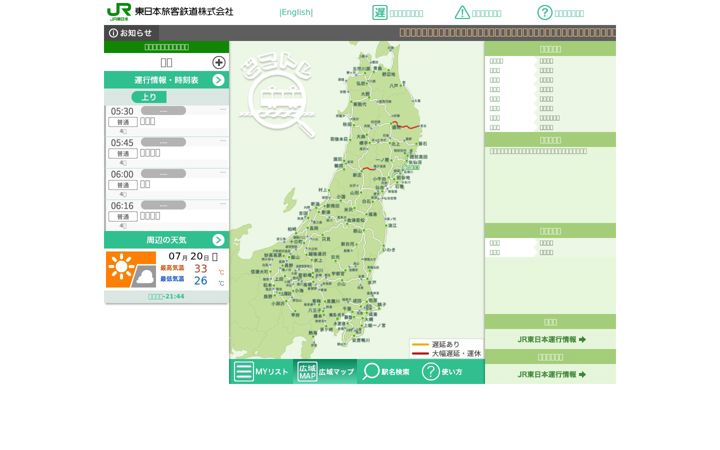Click the 使い方 question mark icon
Screen dimensions: 720x450
431,371
